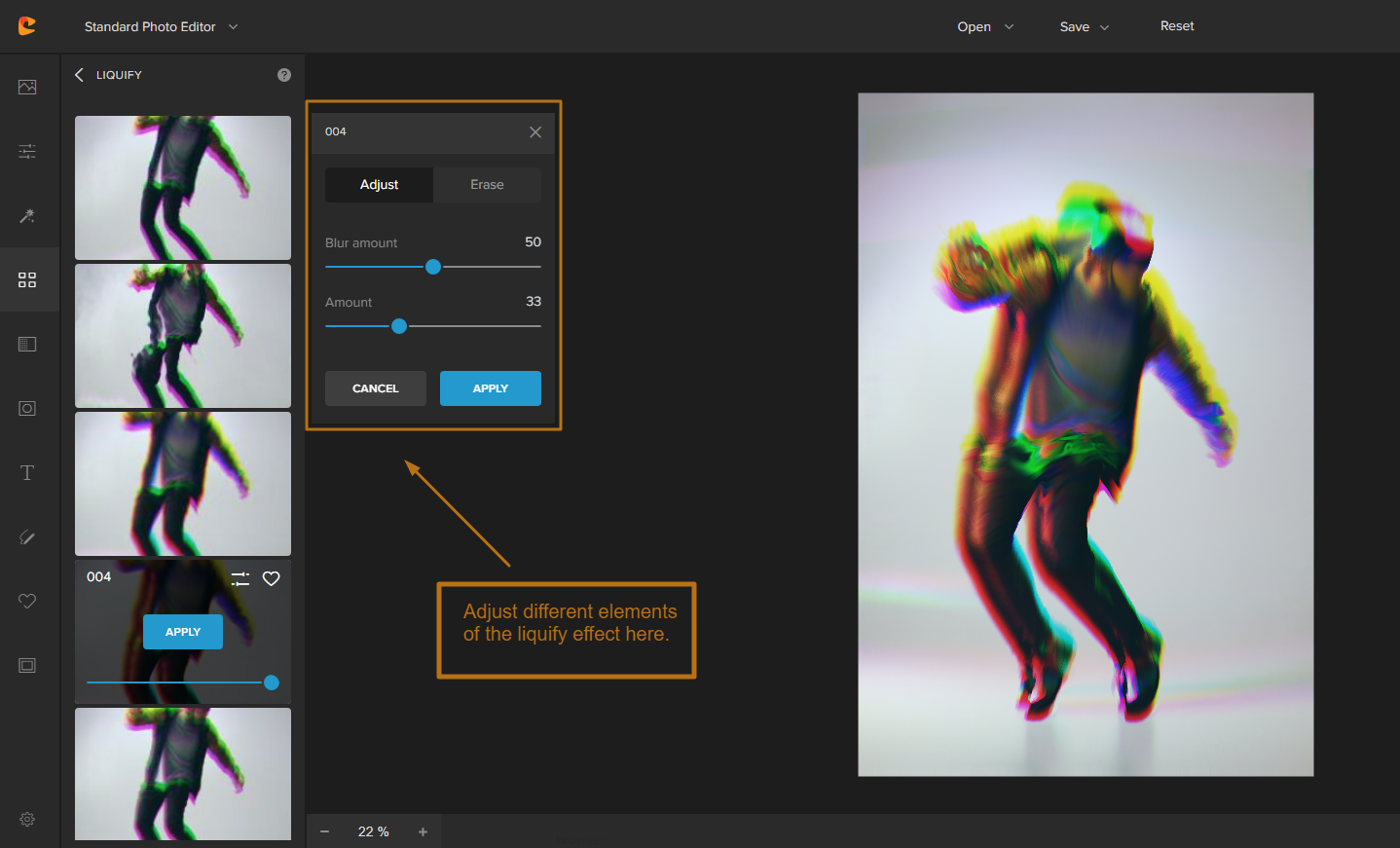The image size is (1400, 848).
Task: Select the first liquify effect thumbnail
Action: click(183, 188)
